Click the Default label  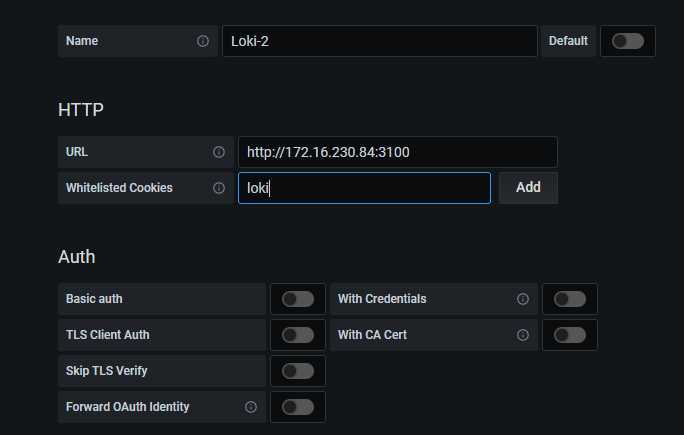[x=568, y=41]
